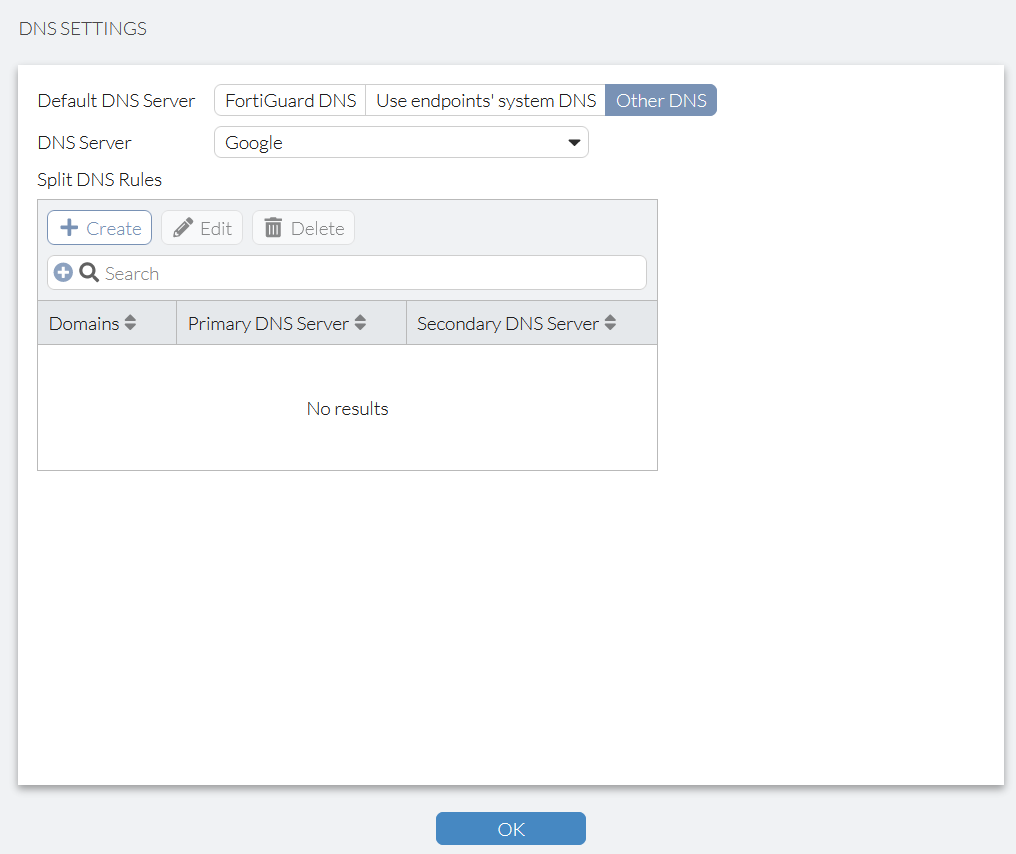Click the OK button to save settings
The height and width of the screenshot is (854, 1016).
[x=510, y=828]
